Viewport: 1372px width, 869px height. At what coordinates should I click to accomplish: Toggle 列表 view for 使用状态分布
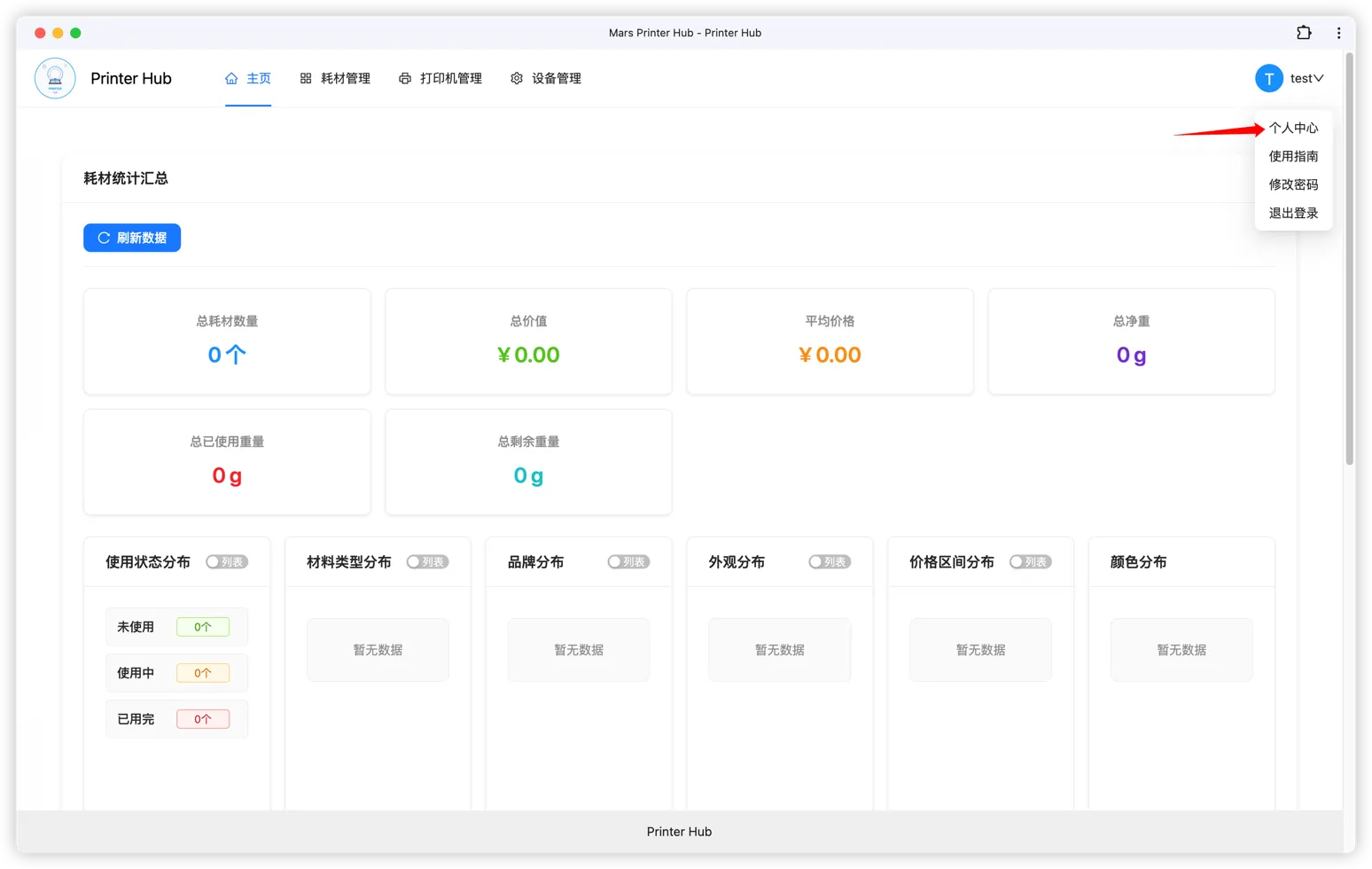[227, 561]
